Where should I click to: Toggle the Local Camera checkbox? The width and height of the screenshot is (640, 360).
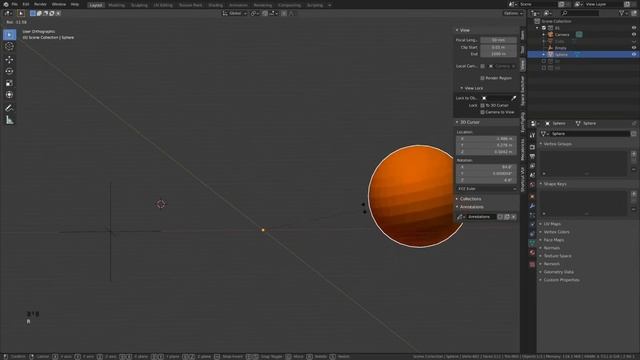(x=482, y=66)
